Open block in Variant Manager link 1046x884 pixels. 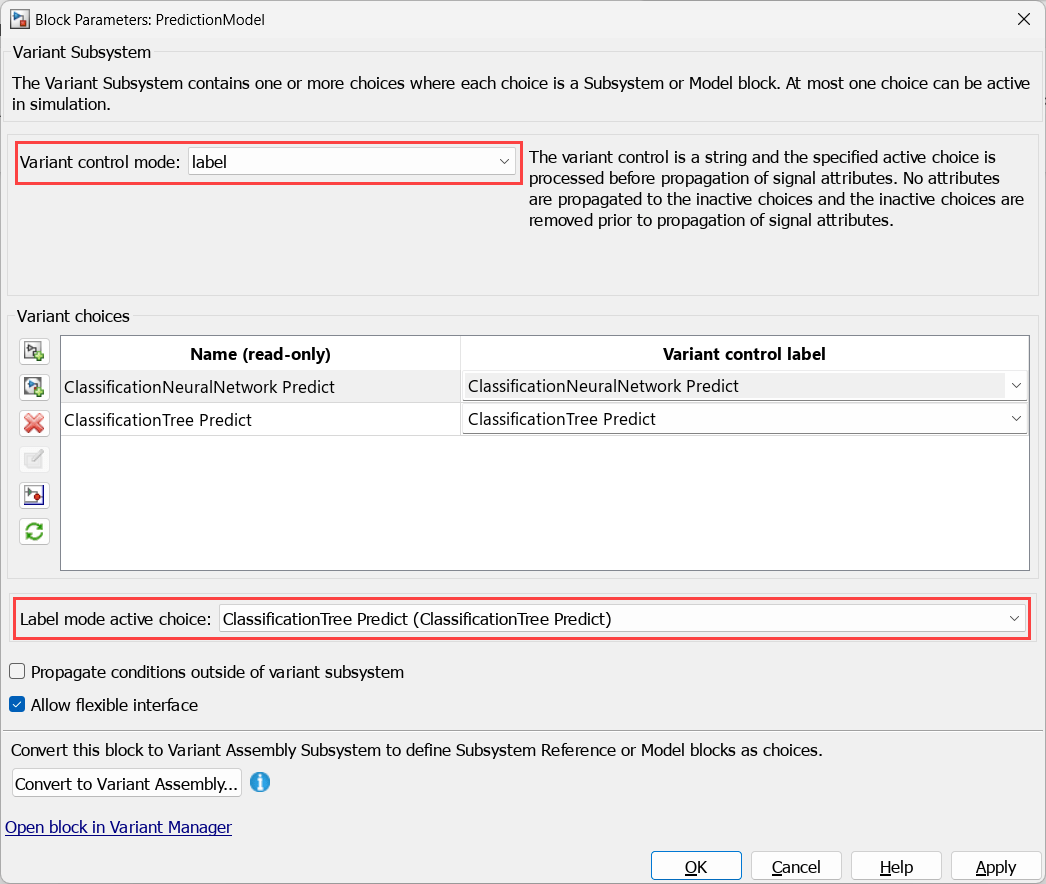pyautogui.click(x=119, y=827)
